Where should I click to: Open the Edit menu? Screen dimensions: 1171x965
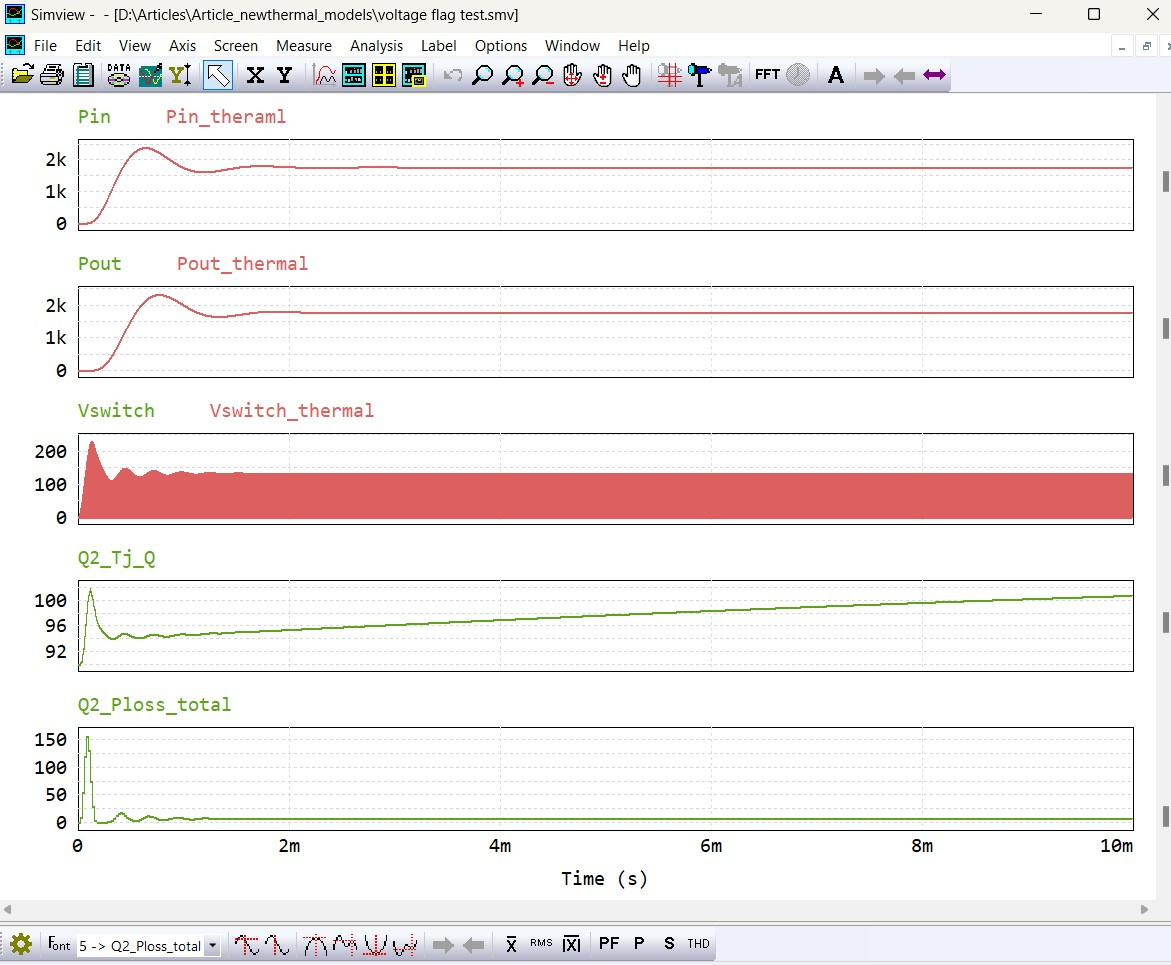(88, 46)
